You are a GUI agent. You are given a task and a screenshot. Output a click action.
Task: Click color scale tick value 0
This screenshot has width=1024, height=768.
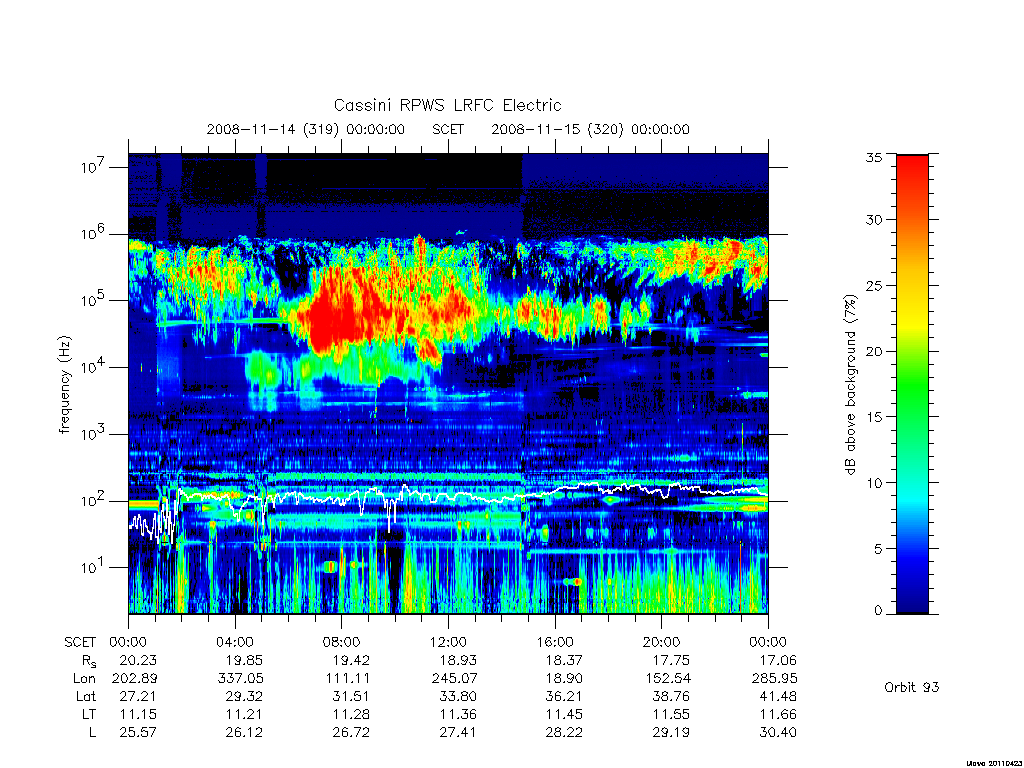click(x=877, y=611)
